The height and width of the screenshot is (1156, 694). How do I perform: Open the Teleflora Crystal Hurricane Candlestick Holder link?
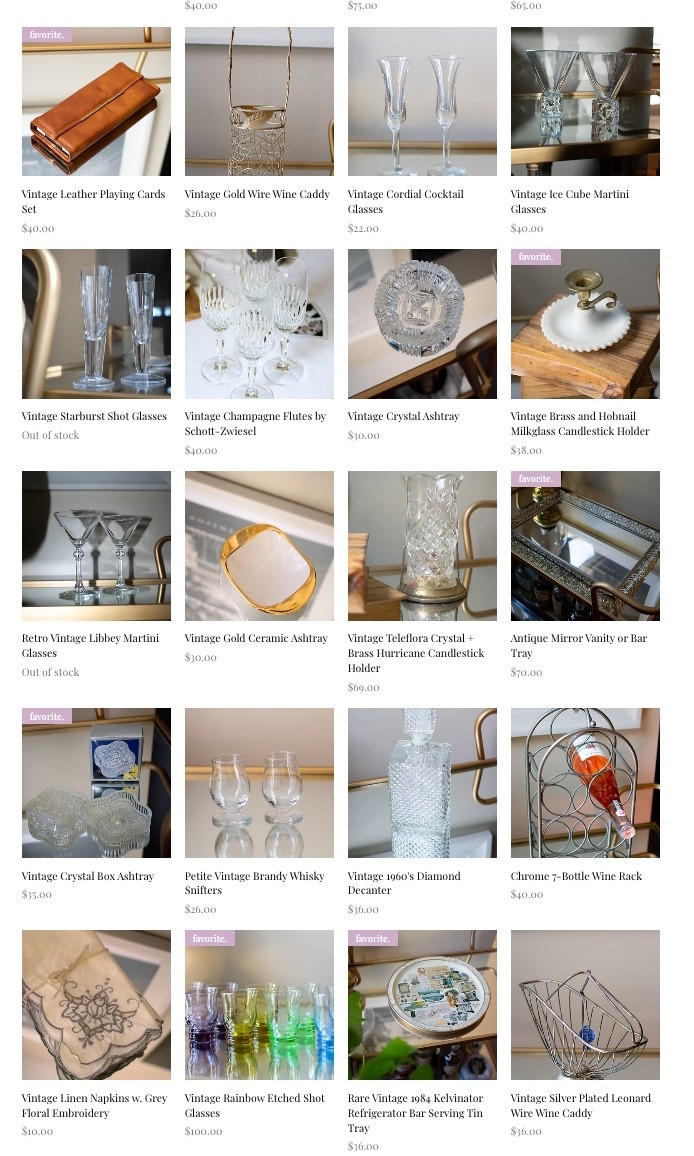[x=416, y=652]
